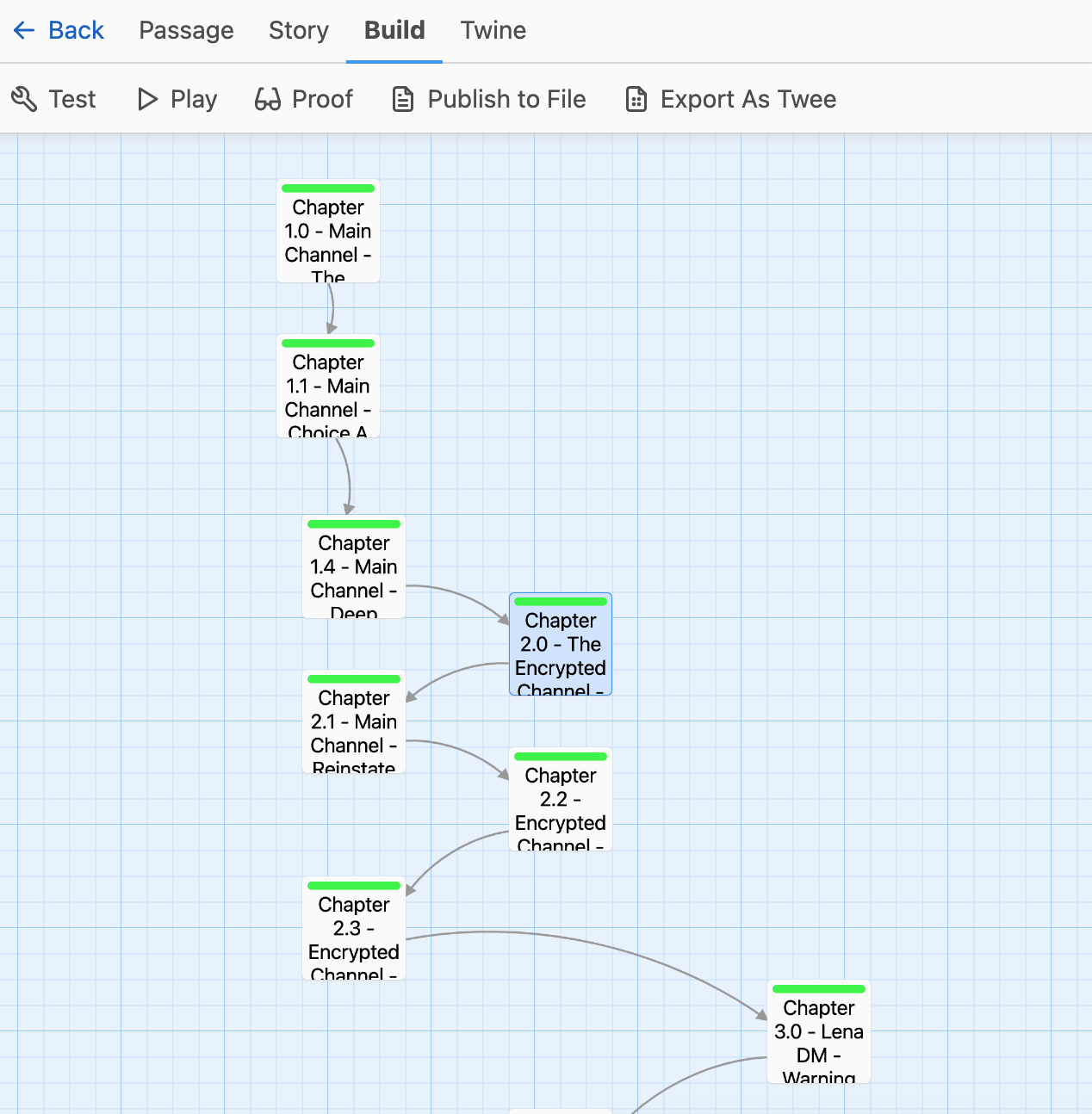The height and width of the screenshot is (1114, 1092).
Task: Click the Publish to File document icon
Action: (401, 99)
